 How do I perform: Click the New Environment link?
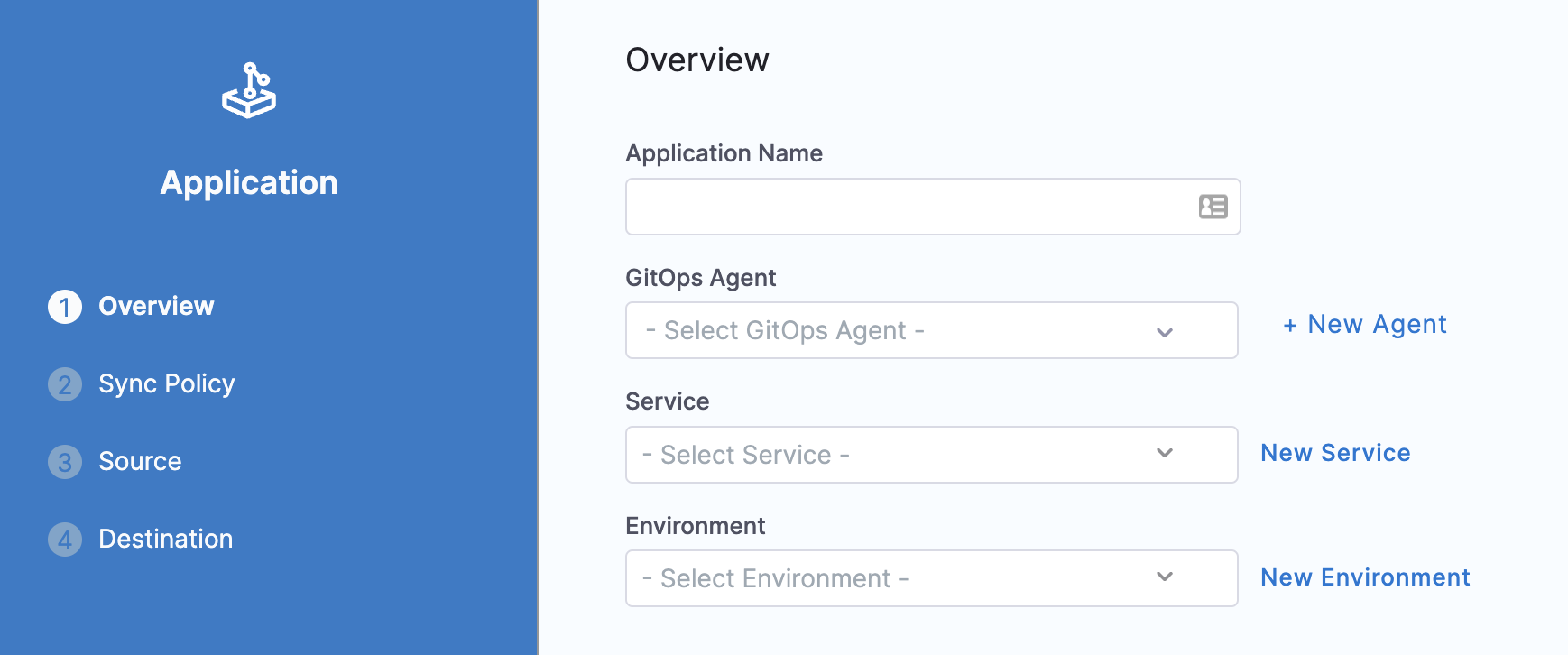[1365, 577]
